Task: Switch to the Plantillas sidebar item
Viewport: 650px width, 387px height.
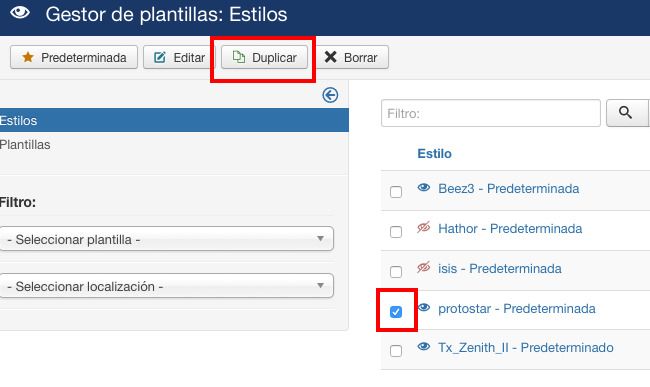Action: (25, 145)
